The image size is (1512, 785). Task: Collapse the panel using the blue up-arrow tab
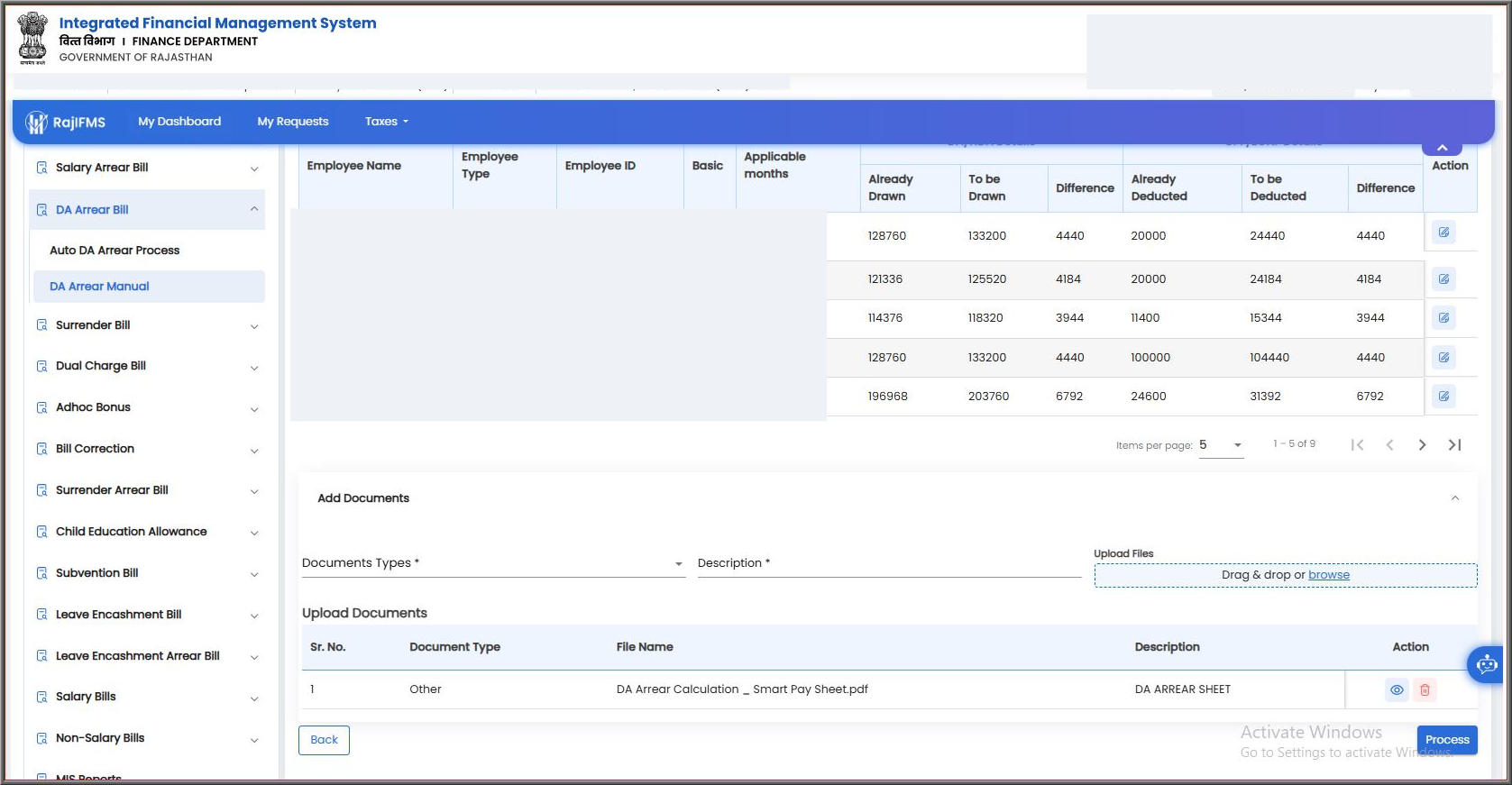[x=1442, y=148]
